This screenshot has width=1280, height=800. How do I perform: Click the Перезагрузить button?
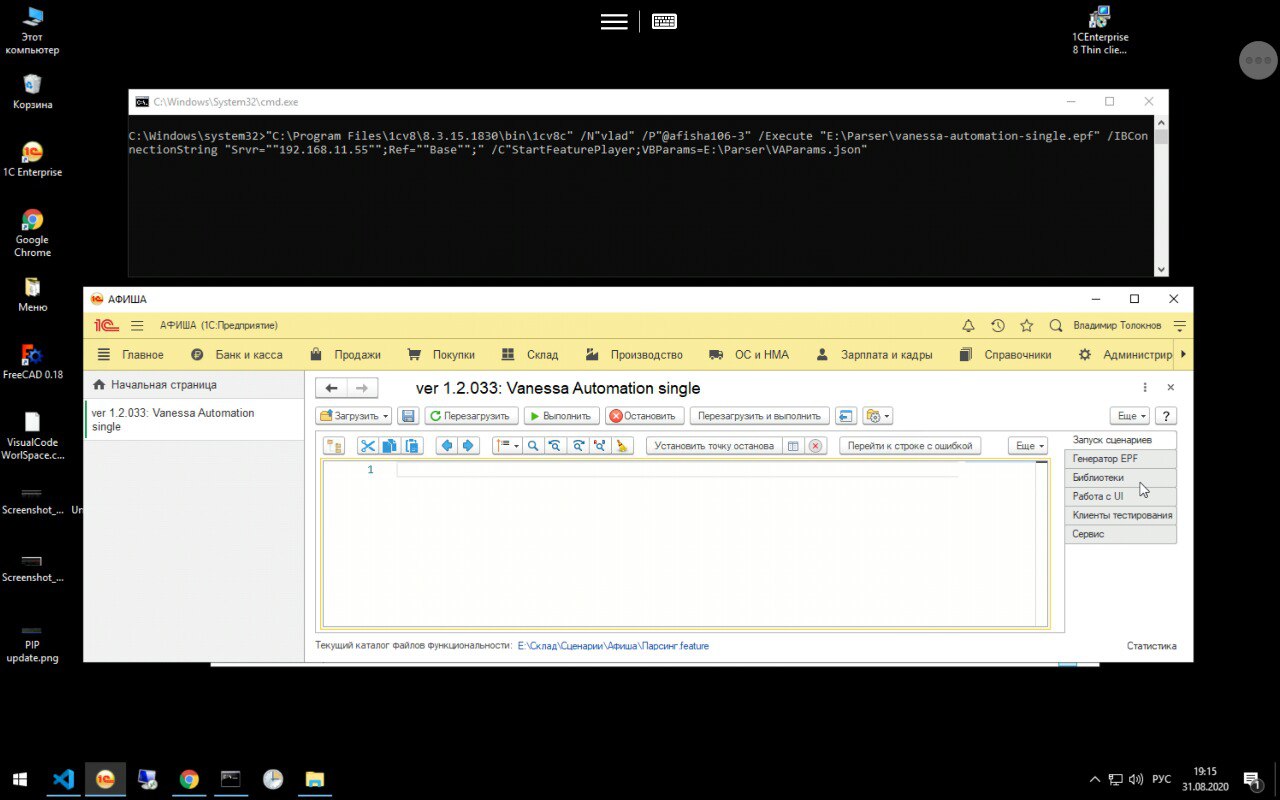point(471,416)
